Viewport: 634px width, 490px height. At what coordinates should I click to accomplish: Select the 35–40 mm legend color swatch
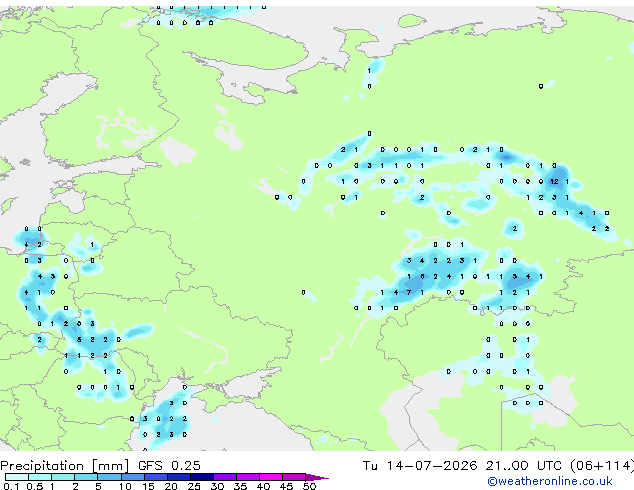[x=247, y=477]
